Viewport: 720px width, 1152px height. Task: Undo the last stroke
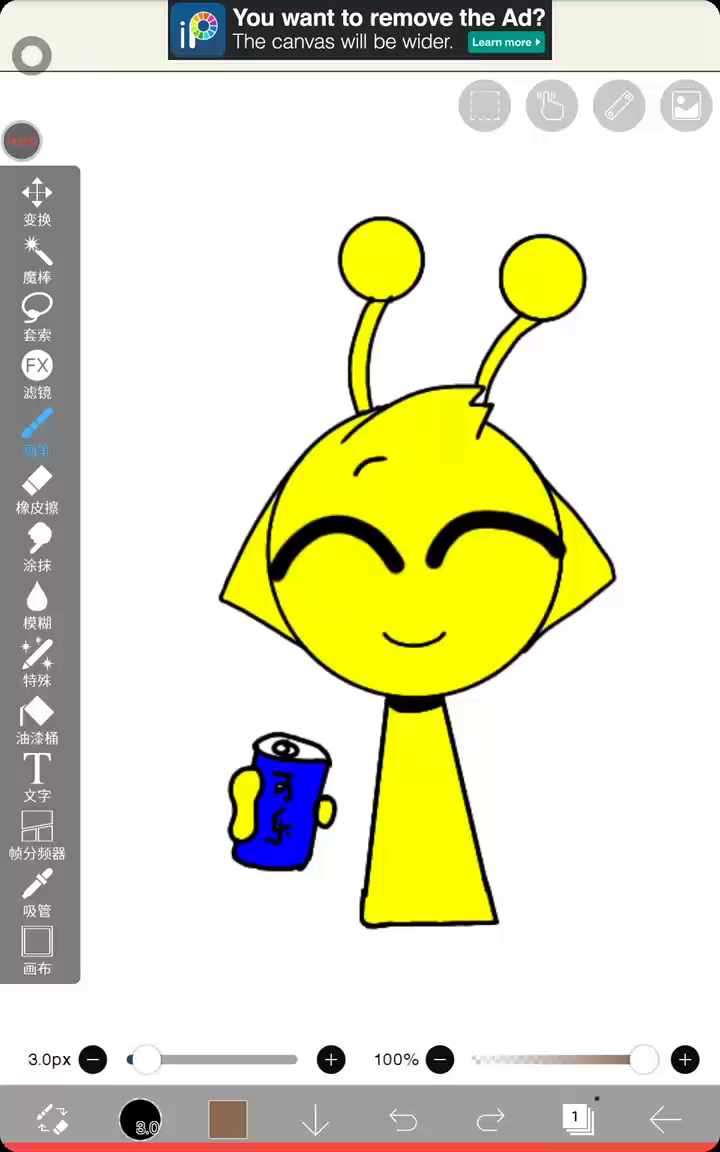coord(403,1120)
